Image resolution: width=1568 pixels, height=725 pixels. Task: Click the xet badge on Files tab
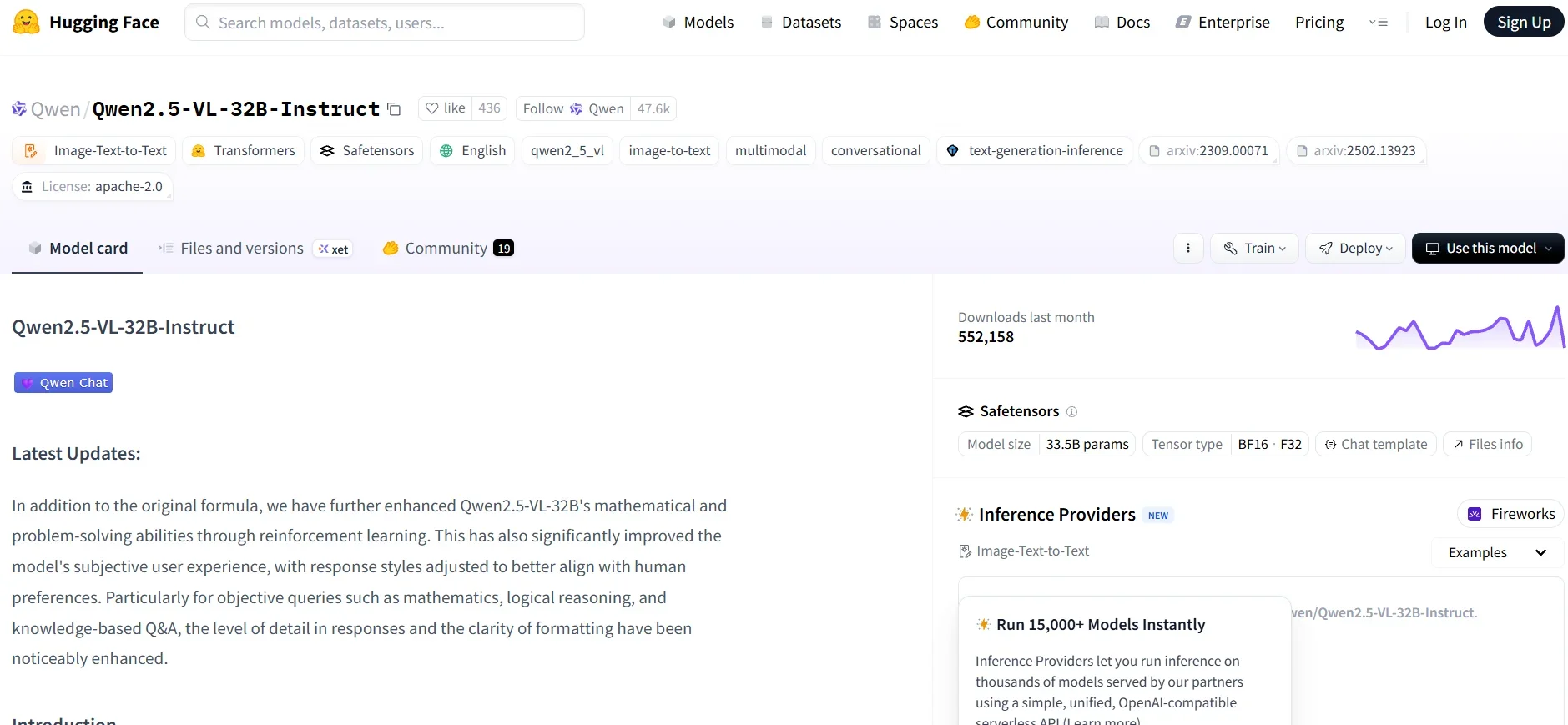[x=333, y=249]
